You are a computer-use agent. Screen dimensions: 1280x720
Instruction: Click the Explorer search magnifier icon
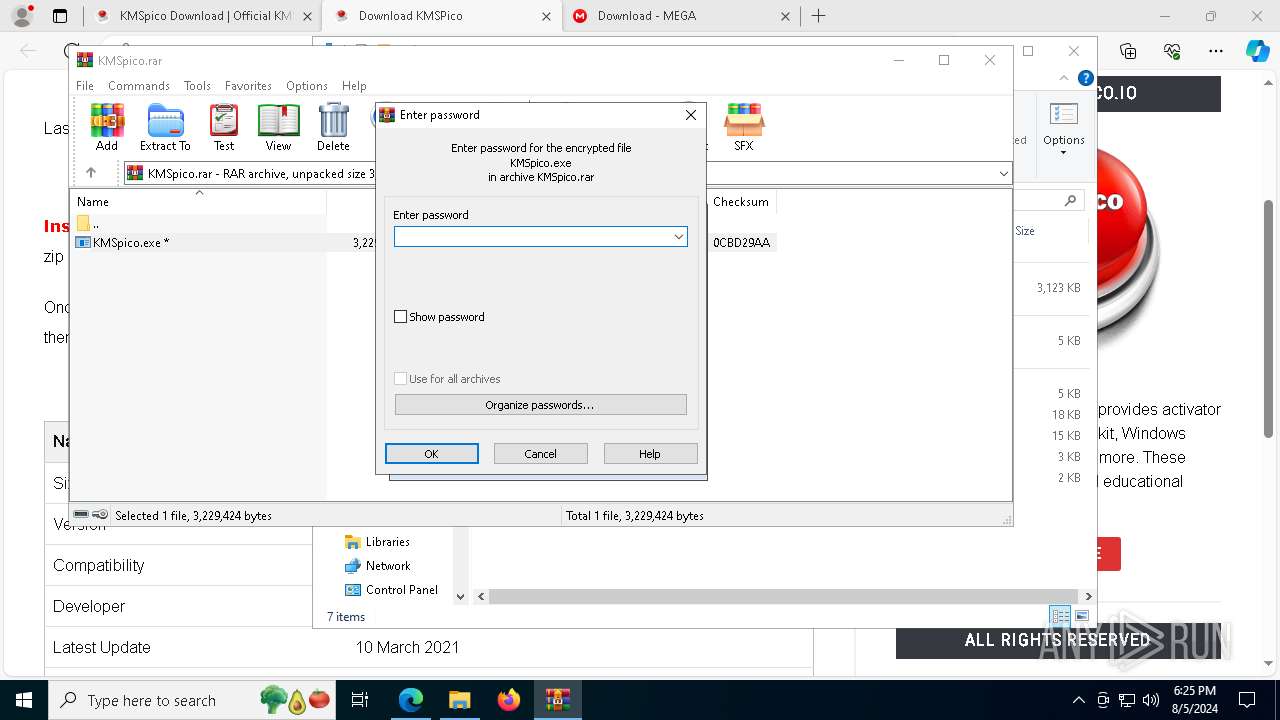point(1070,201)
